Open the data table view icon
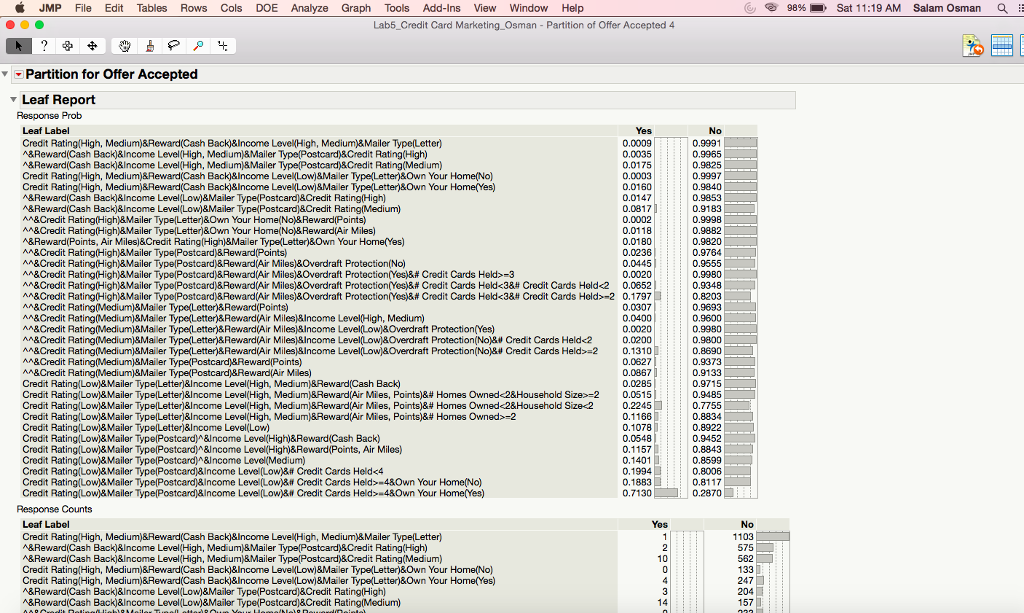Image resolution: width=1024 pixels, height=613 pixels. [x=1002, y=46]
